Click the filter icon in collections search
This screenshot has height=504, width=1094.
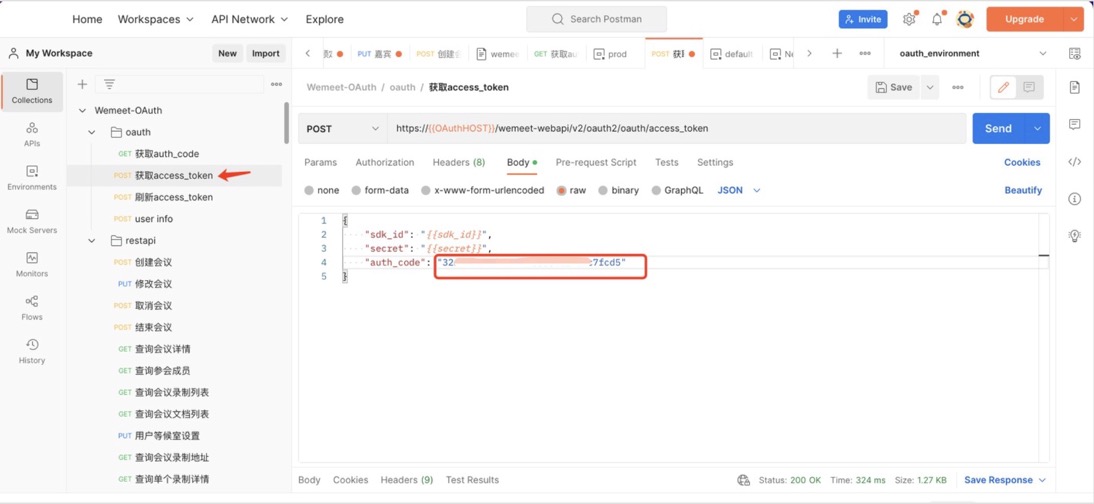tap(110, 84)
